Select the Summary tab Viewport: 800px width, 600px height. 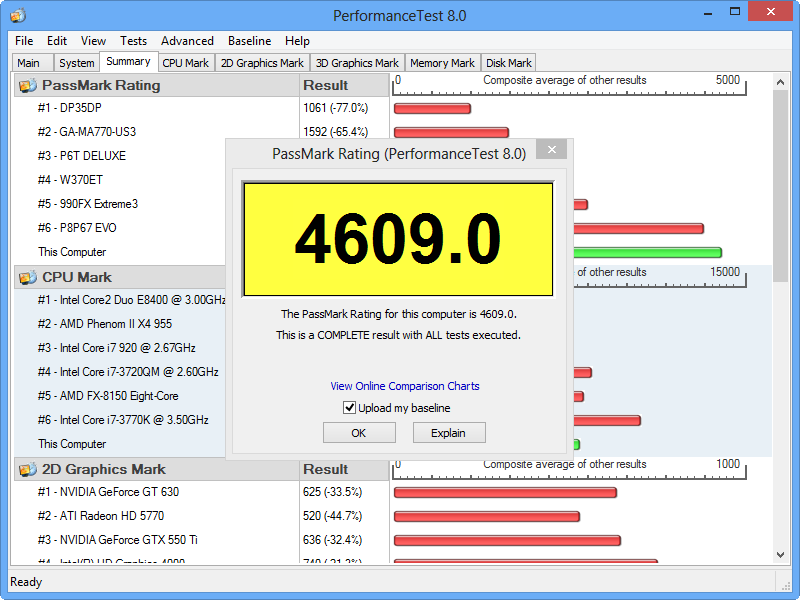pyautogui.click(x=129, y=61)
